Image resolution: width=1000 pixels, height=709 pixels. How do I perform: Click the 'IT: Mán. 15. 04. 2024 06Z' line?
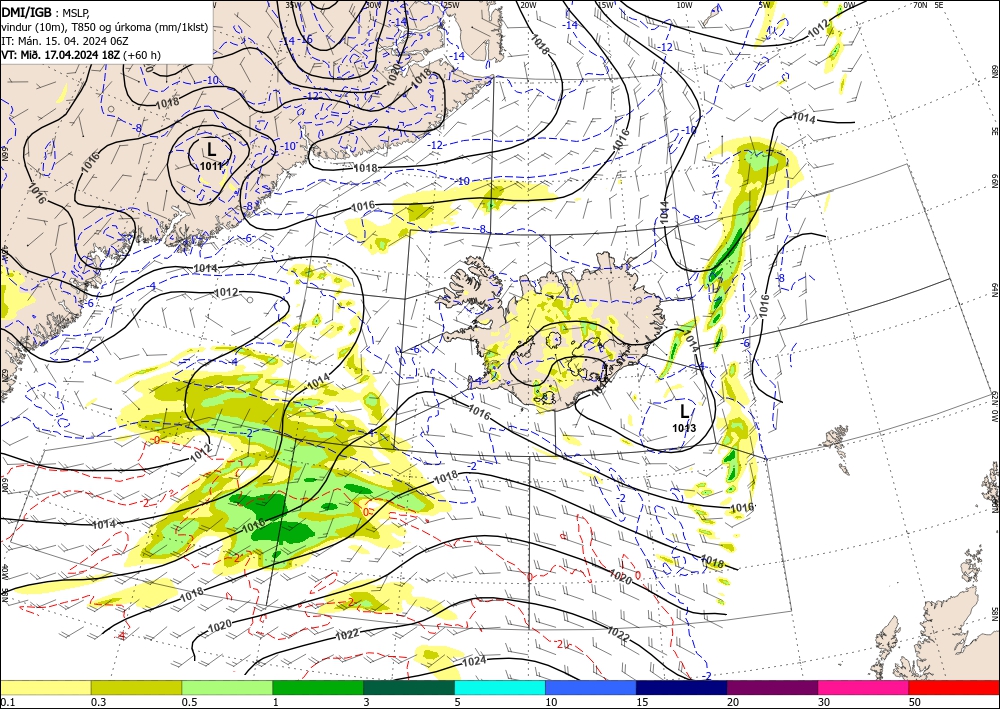63,41
